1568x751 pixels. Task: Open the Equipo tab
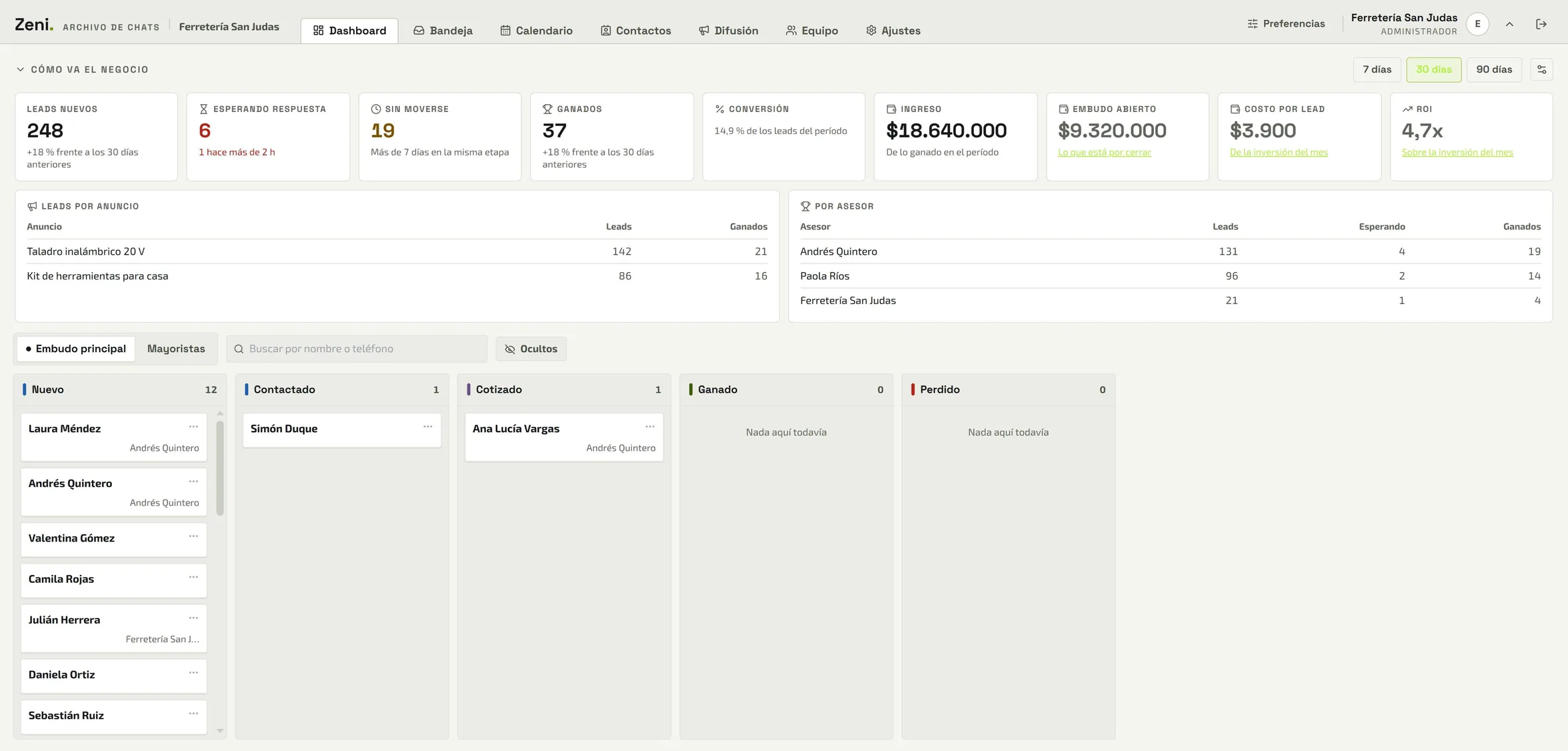coord(811,31)
